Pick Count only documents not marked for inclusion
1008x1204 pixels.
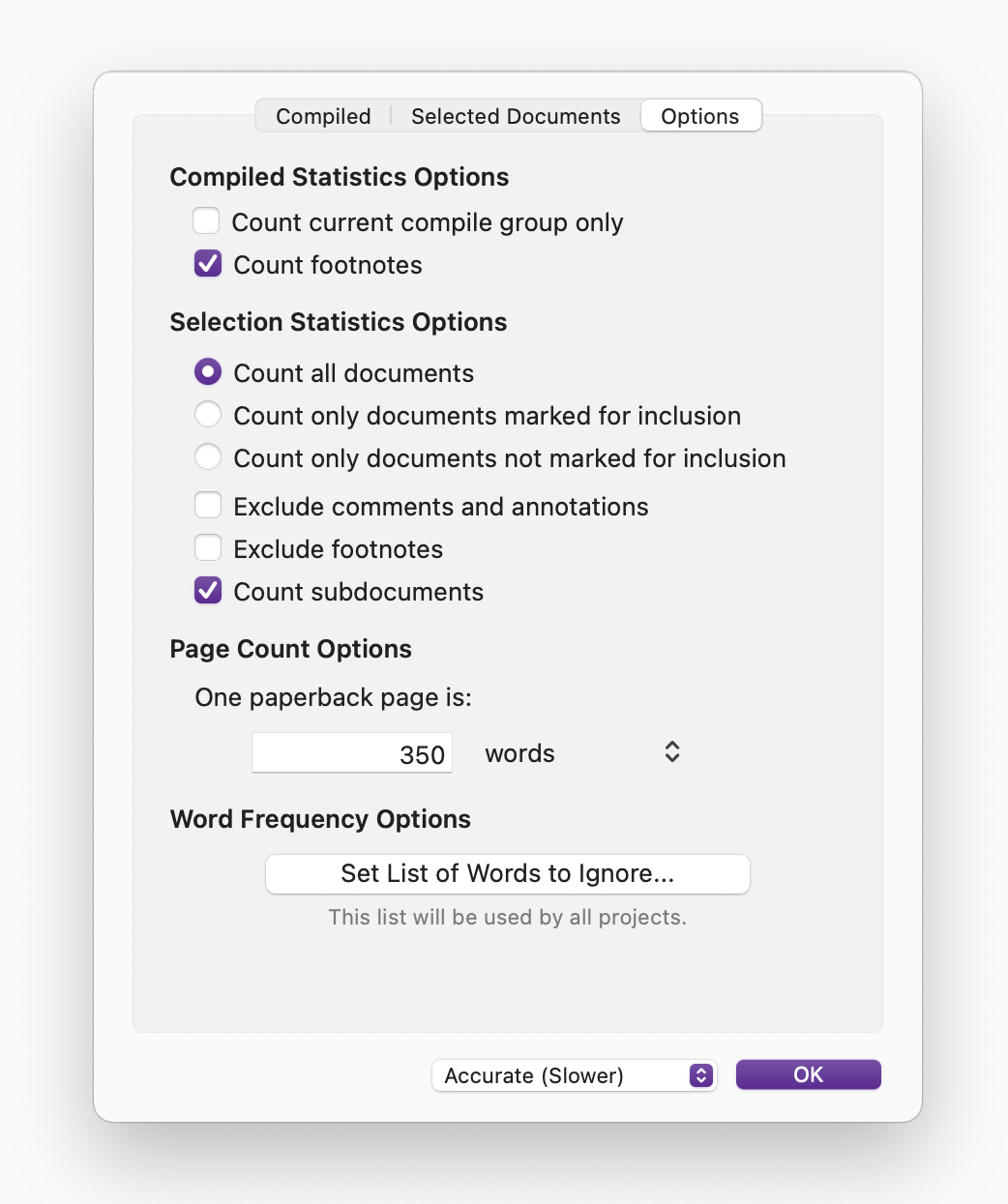pyautogui.click(x=208, y=457)
